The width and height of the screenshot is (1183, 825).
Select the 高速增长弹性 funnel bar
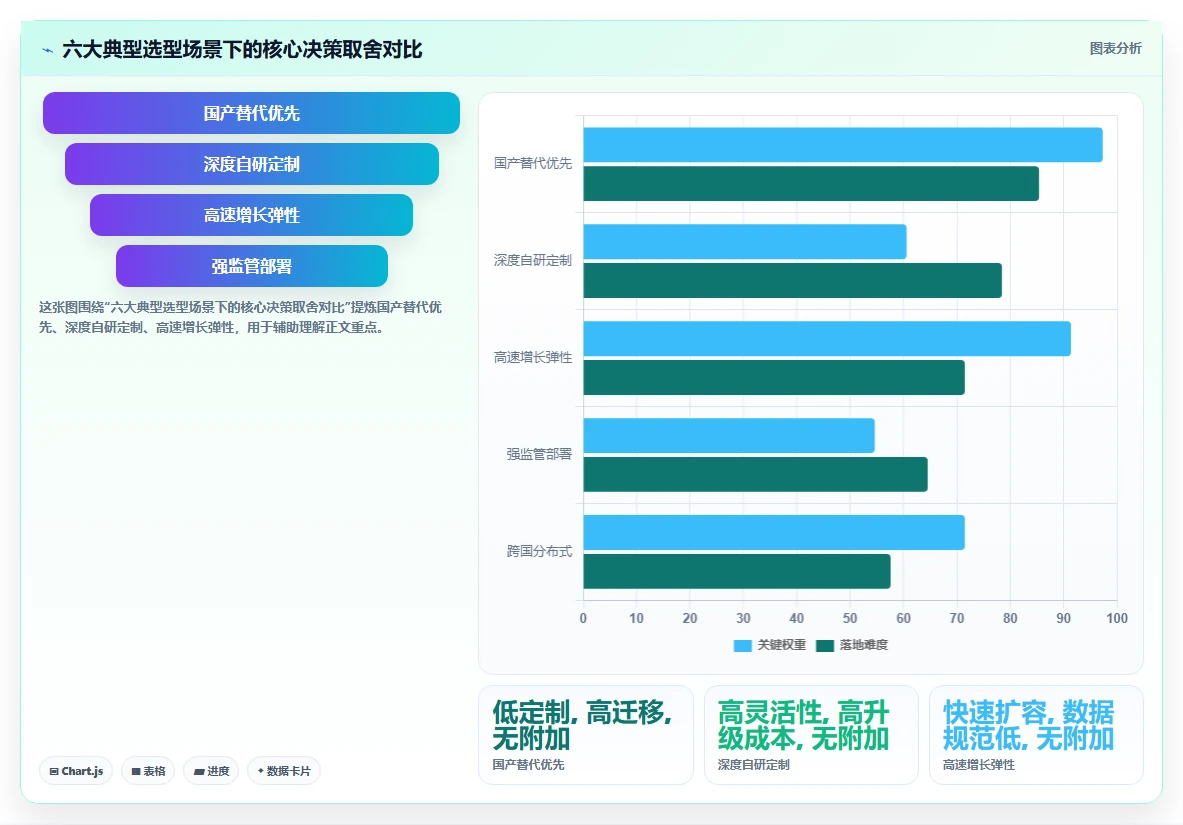point(251,215)
